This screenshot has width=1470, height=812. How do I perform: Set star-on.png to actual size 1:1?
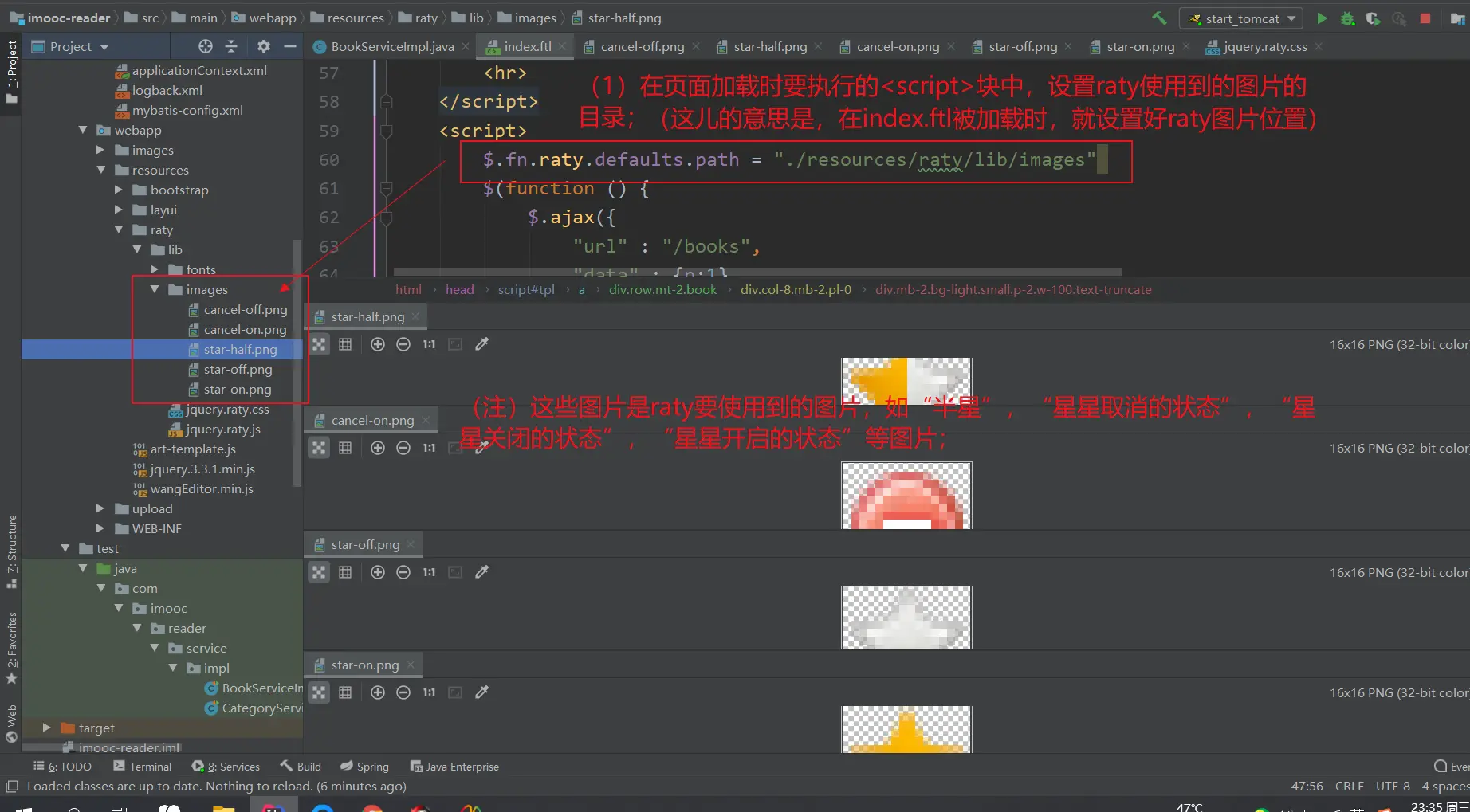tap(429, 692)
